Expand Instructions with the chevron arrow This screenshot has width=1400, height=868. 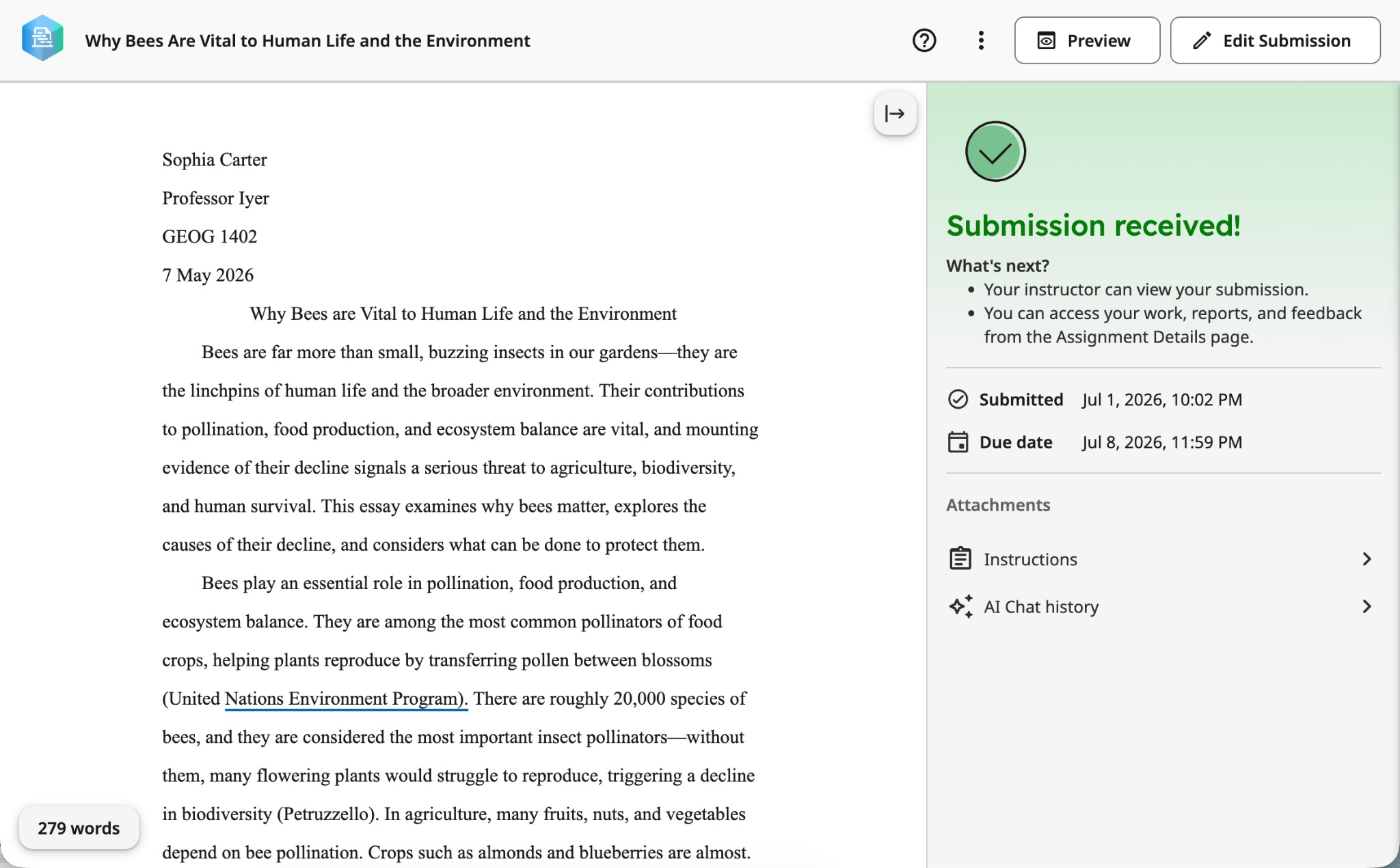[x=1366, y=559]
